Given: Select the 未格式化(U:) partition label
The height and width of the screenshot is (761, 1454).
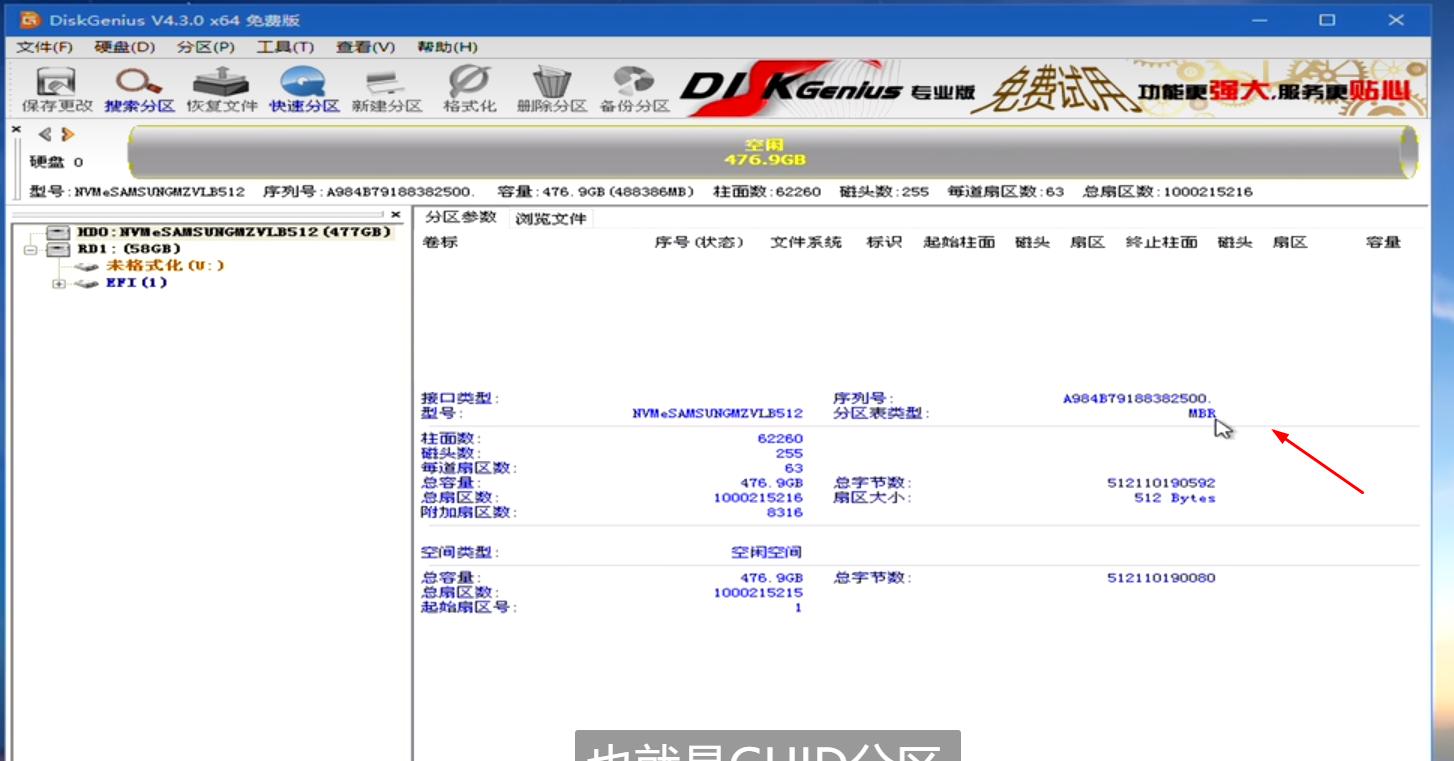Looking at the screenshot, I should pos(165,266).
